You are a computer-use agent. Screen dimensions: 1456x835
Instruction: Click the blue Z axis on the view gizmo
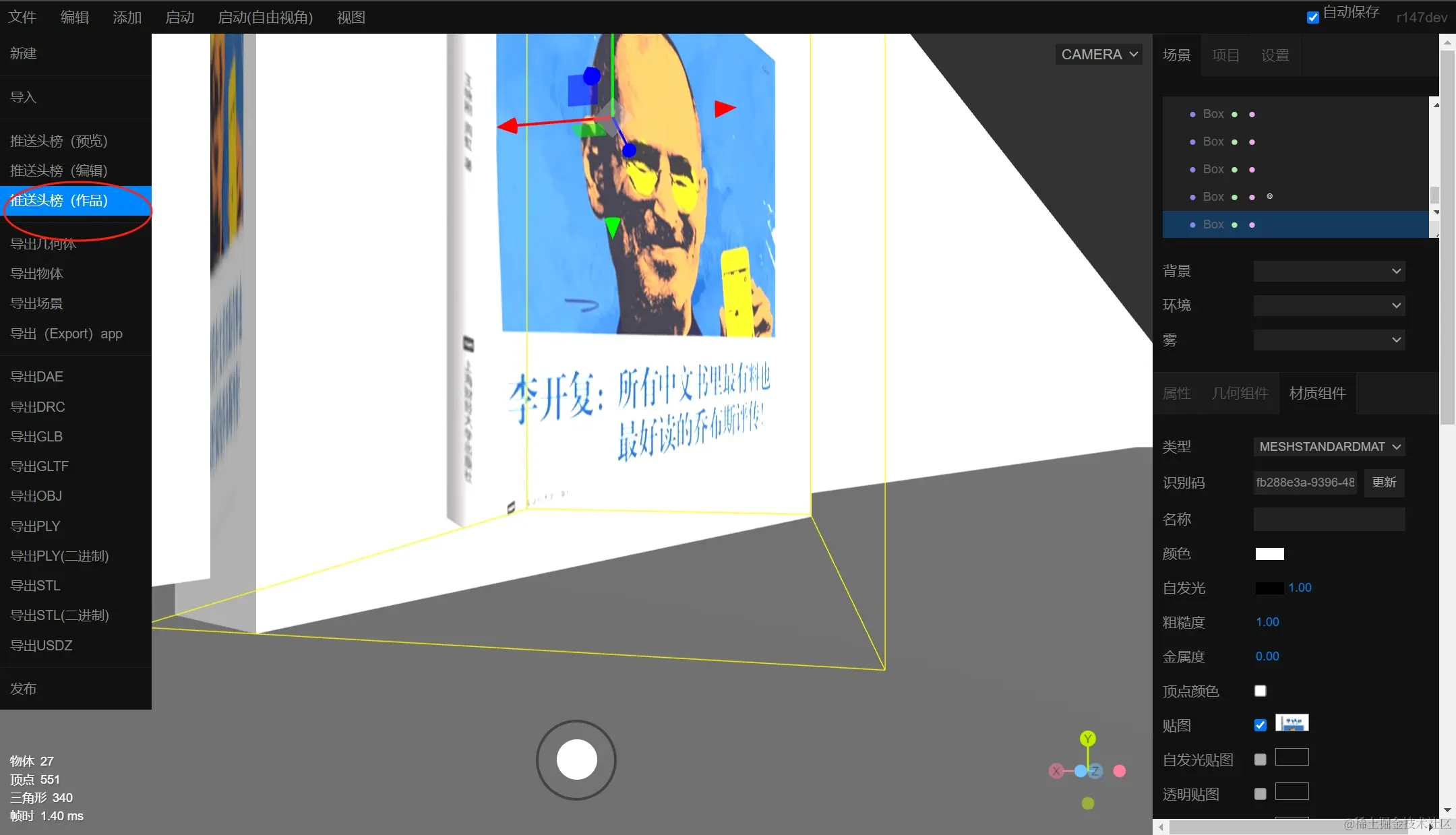pos(1095,771)
